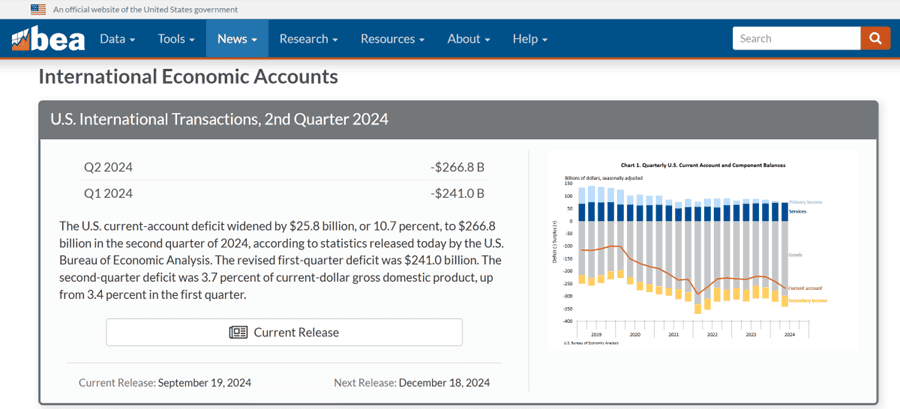Click the International Economic Accounts heading
This screenshot has height=409, width=900.
coord(188,77)
